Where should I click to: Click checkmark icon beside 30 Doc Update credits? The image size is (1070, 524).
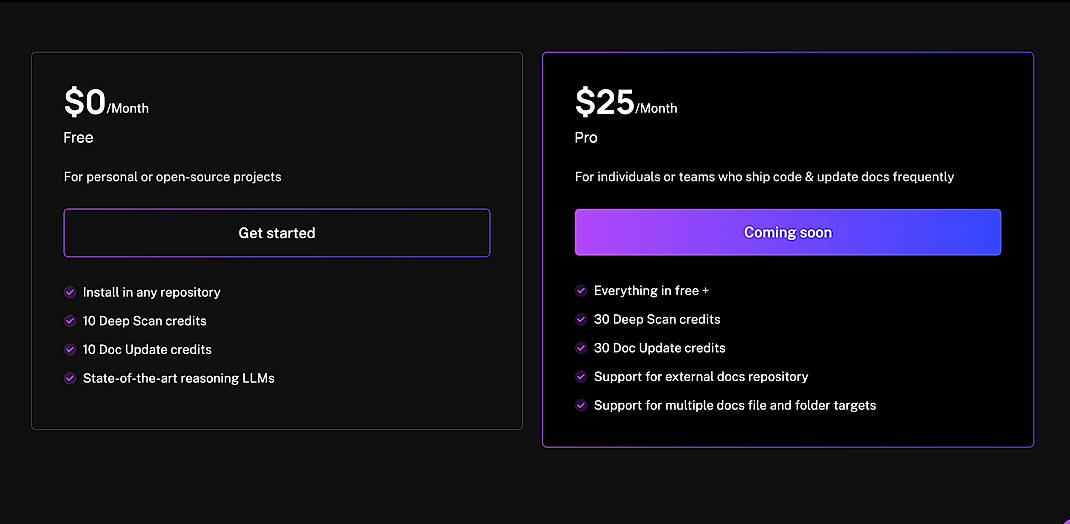[x=581, y=348]
